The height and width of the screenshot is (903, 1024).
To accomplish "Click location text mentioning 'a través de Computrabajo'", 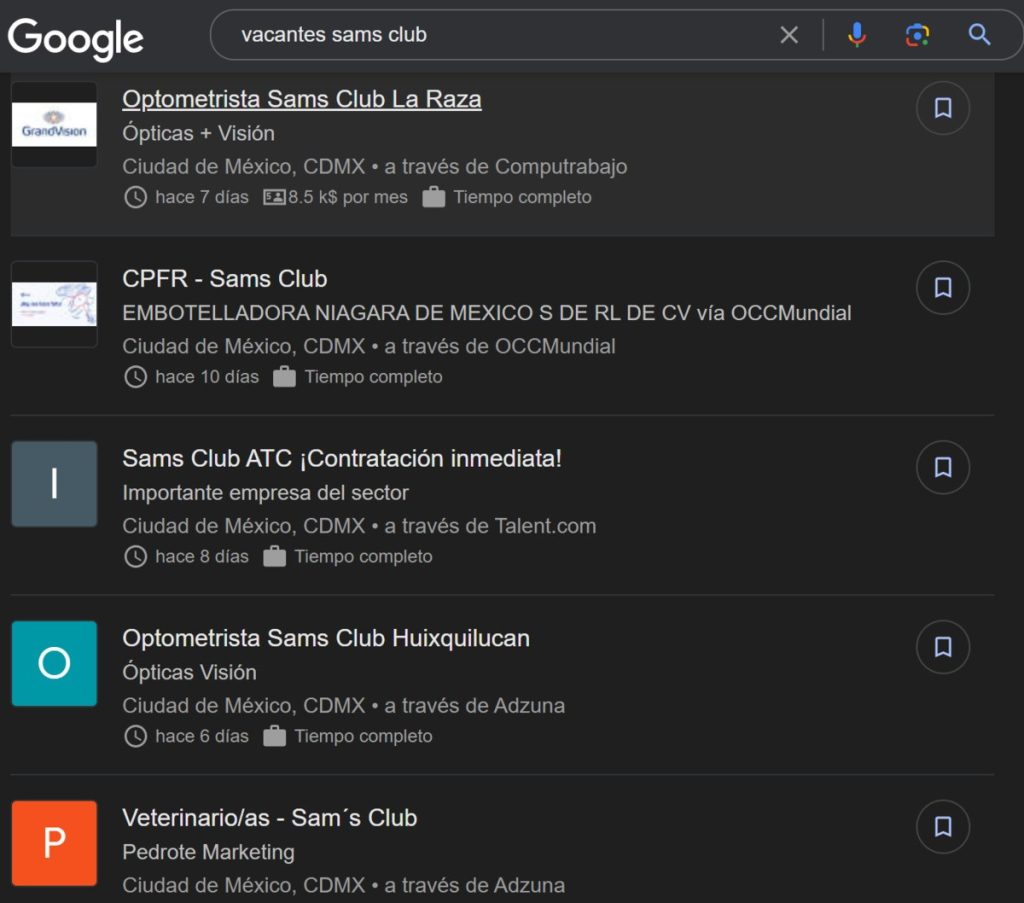I will (x=375, y=166).
